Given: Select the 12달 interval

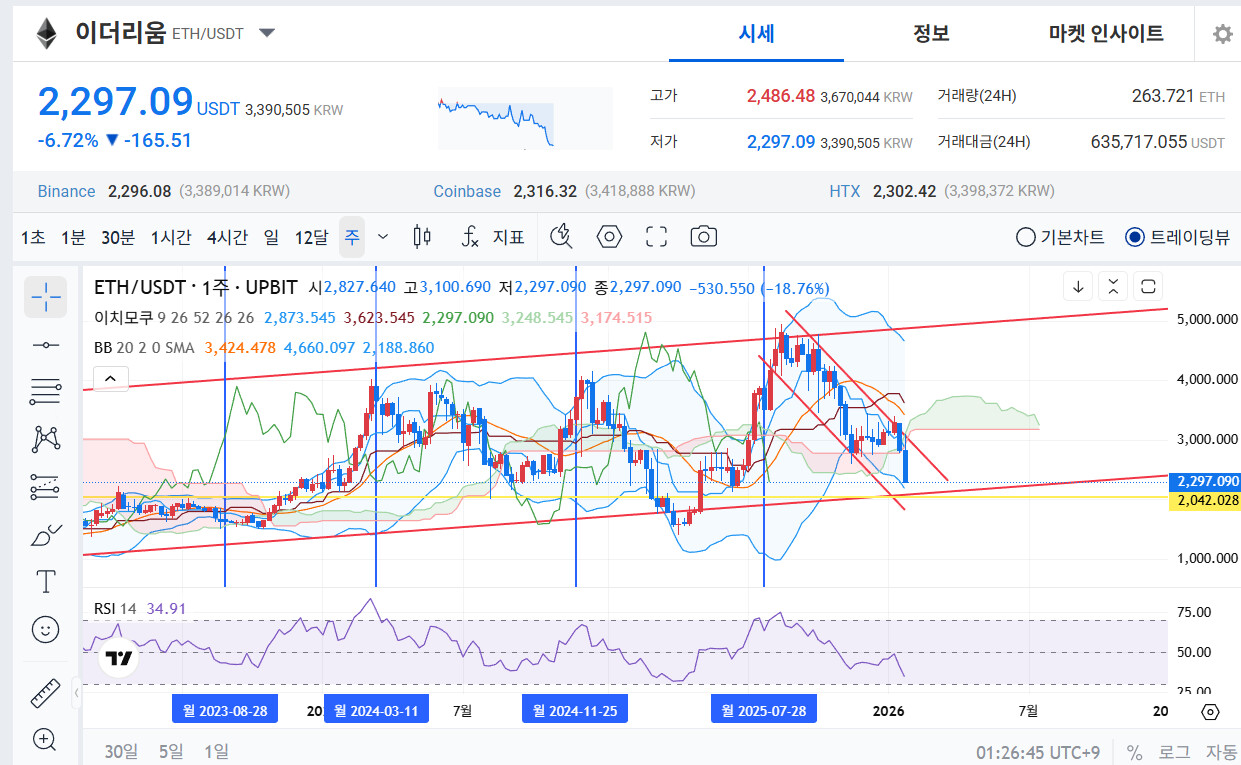Looking at the screenshot, I should click(311, 237).
